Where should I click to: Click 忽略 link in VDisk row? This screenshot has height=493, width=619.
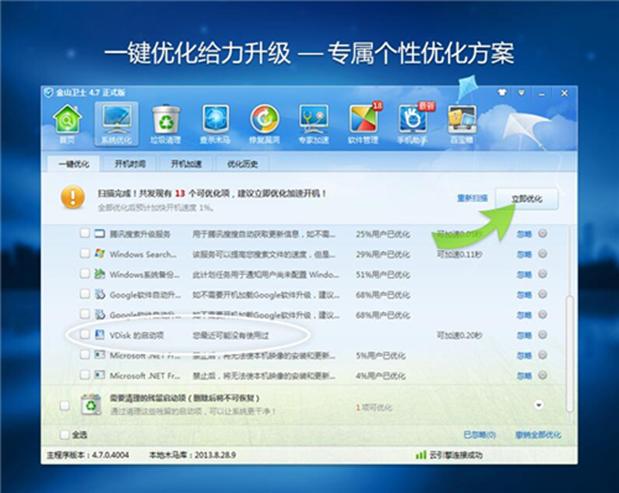coord(524,336)
